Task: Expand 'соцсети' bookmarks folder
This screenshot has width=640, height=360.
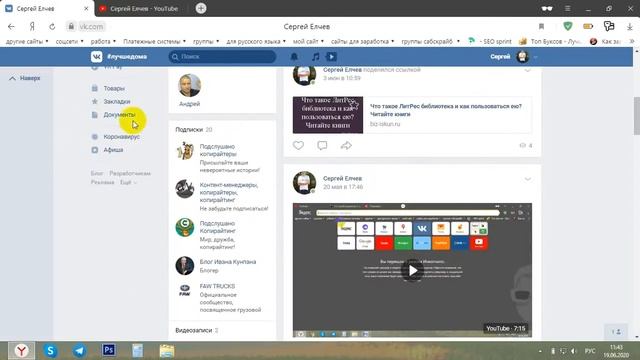Action: (x=69, y=41)
